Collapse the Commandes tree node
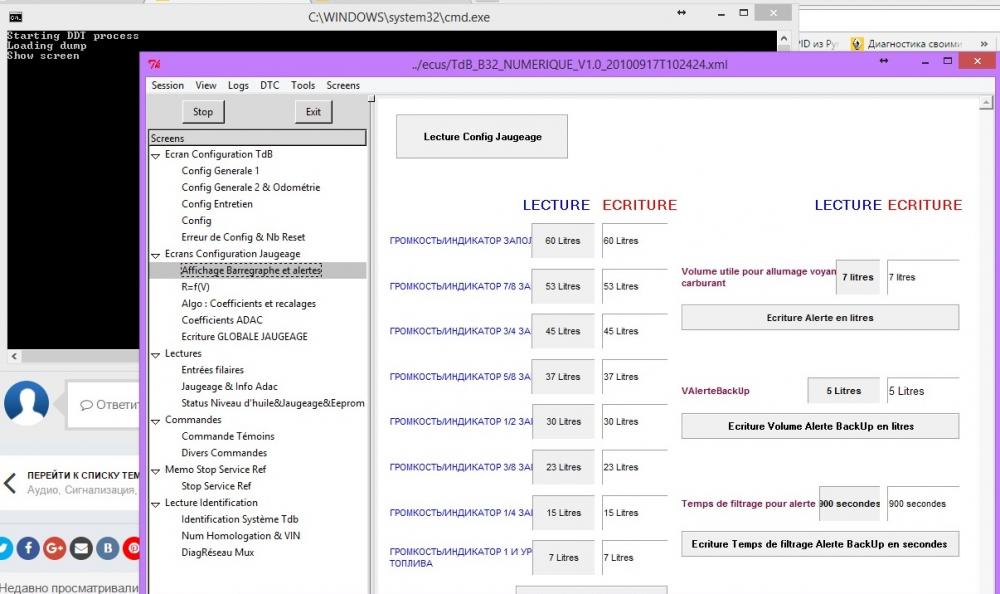1000x594 pixels. pyautogui.click(x=156, y=420)
